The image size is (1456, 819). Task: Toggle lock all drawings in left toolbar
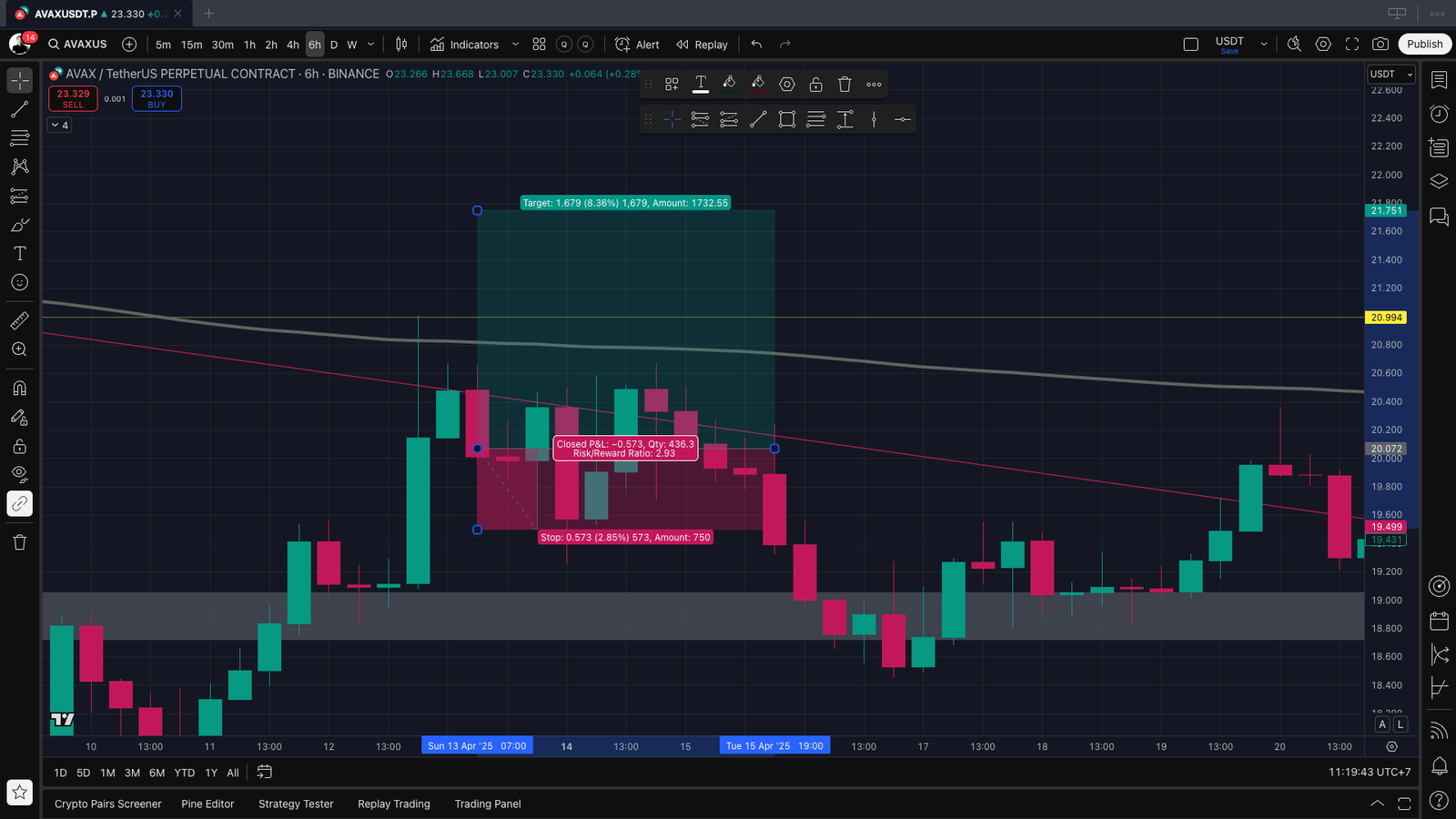19,446
